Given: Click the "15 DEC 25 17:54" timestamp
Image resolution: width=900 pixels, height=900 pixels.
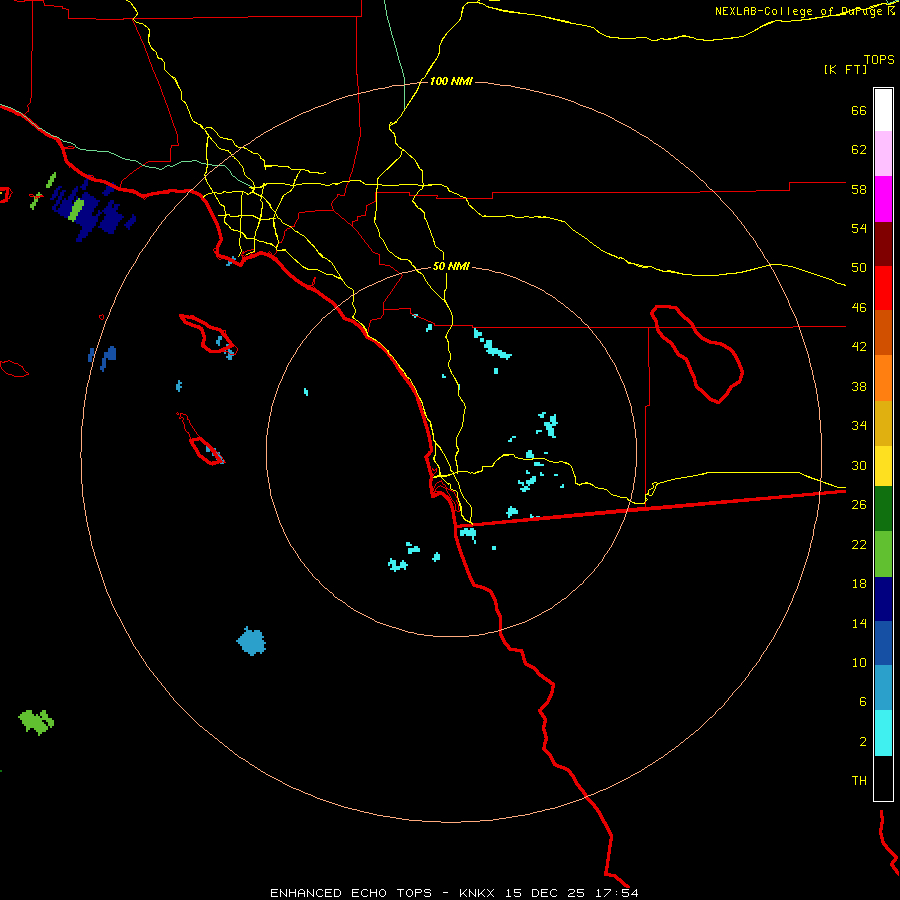Looking at the screenshot, I should point(572,893).
